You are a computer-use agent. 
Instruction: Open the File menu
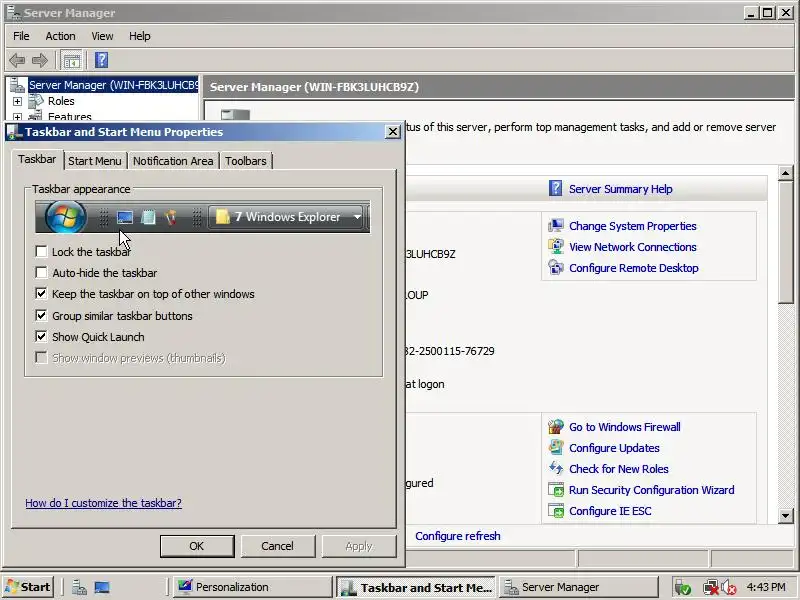(x=21, y=36)
